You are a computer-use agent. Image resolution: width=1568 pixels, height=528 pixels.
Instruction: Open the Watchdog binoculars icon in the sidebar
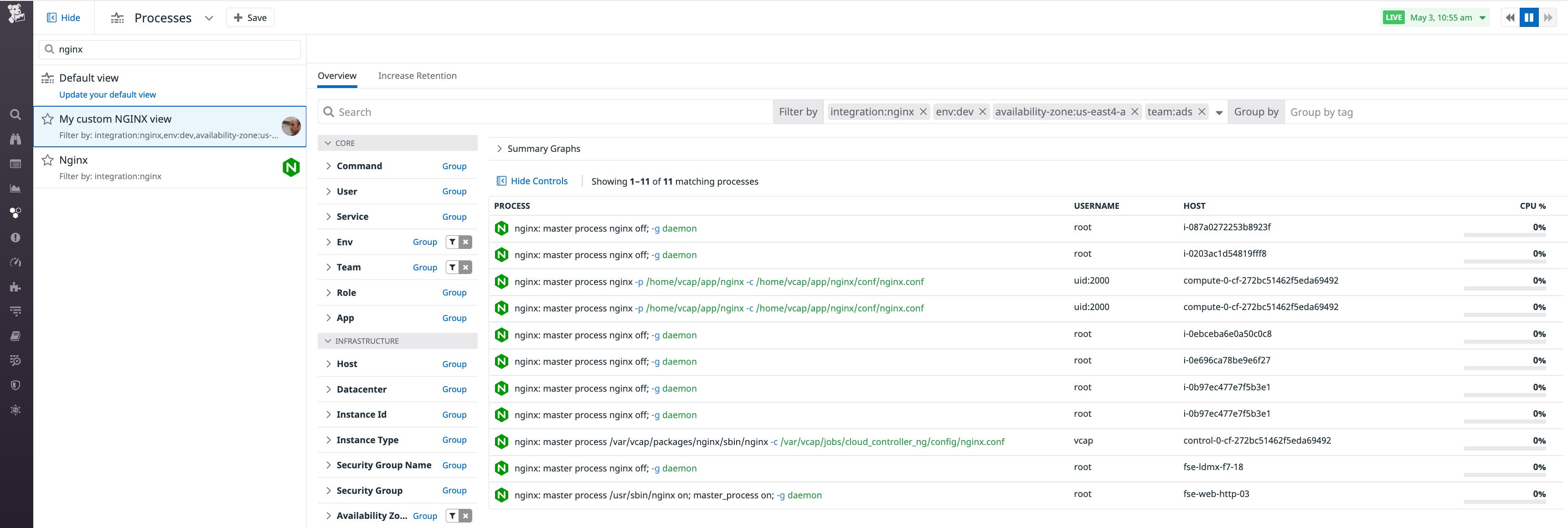[15, 139]
